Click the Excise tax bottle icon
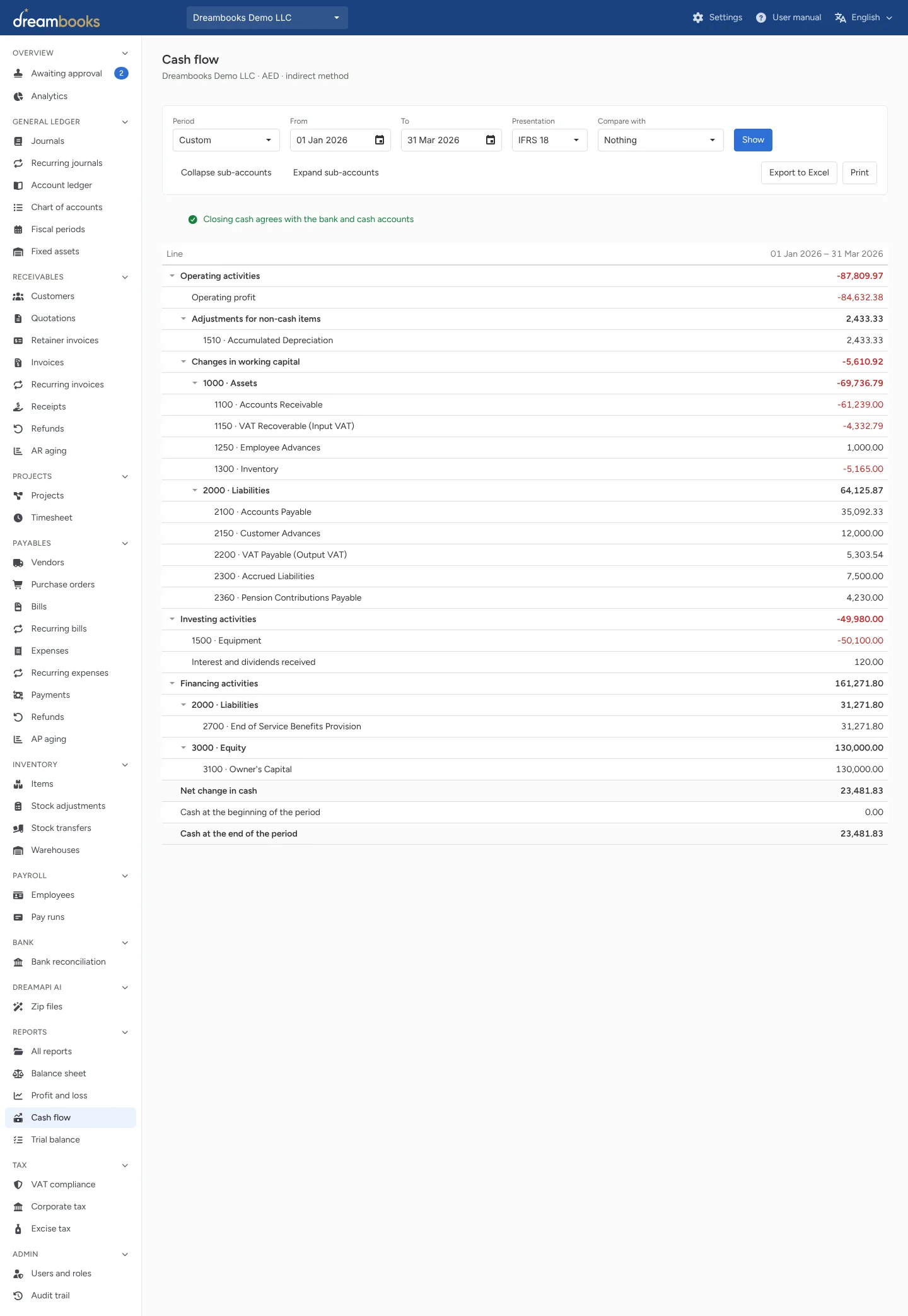This screenshot has width=908, height=1316. [18, 1229]
